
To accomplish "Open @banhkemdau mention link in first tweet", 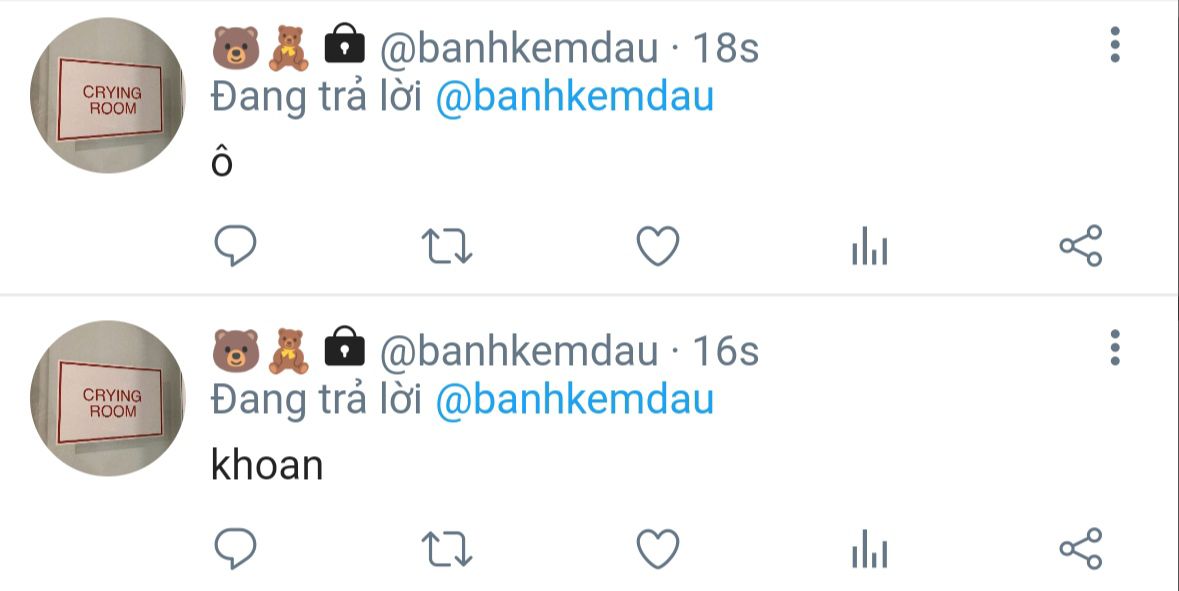I will pos(574,98).
